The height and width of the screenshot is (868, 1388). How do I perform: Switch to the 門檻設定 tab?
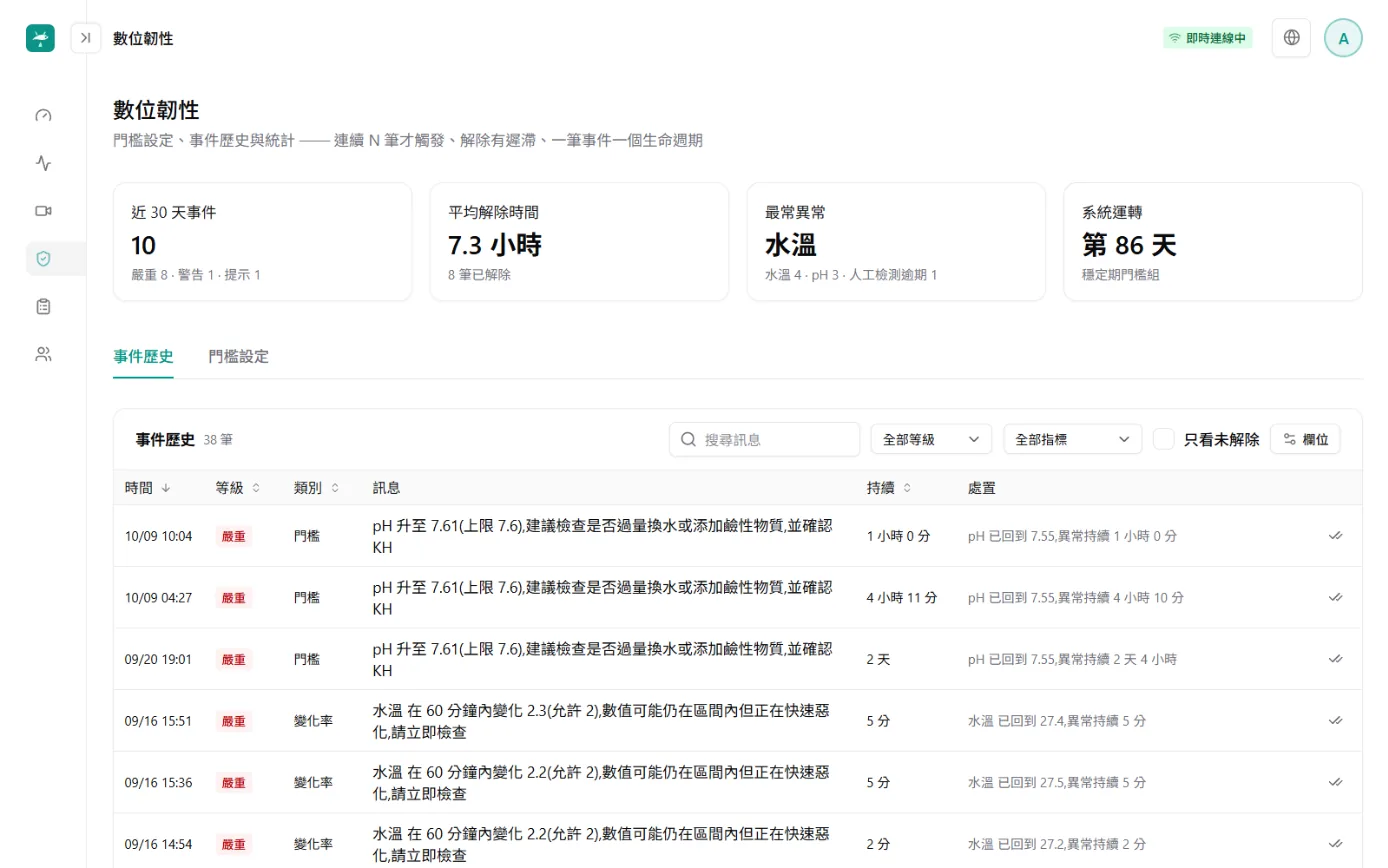pos(239,356)
